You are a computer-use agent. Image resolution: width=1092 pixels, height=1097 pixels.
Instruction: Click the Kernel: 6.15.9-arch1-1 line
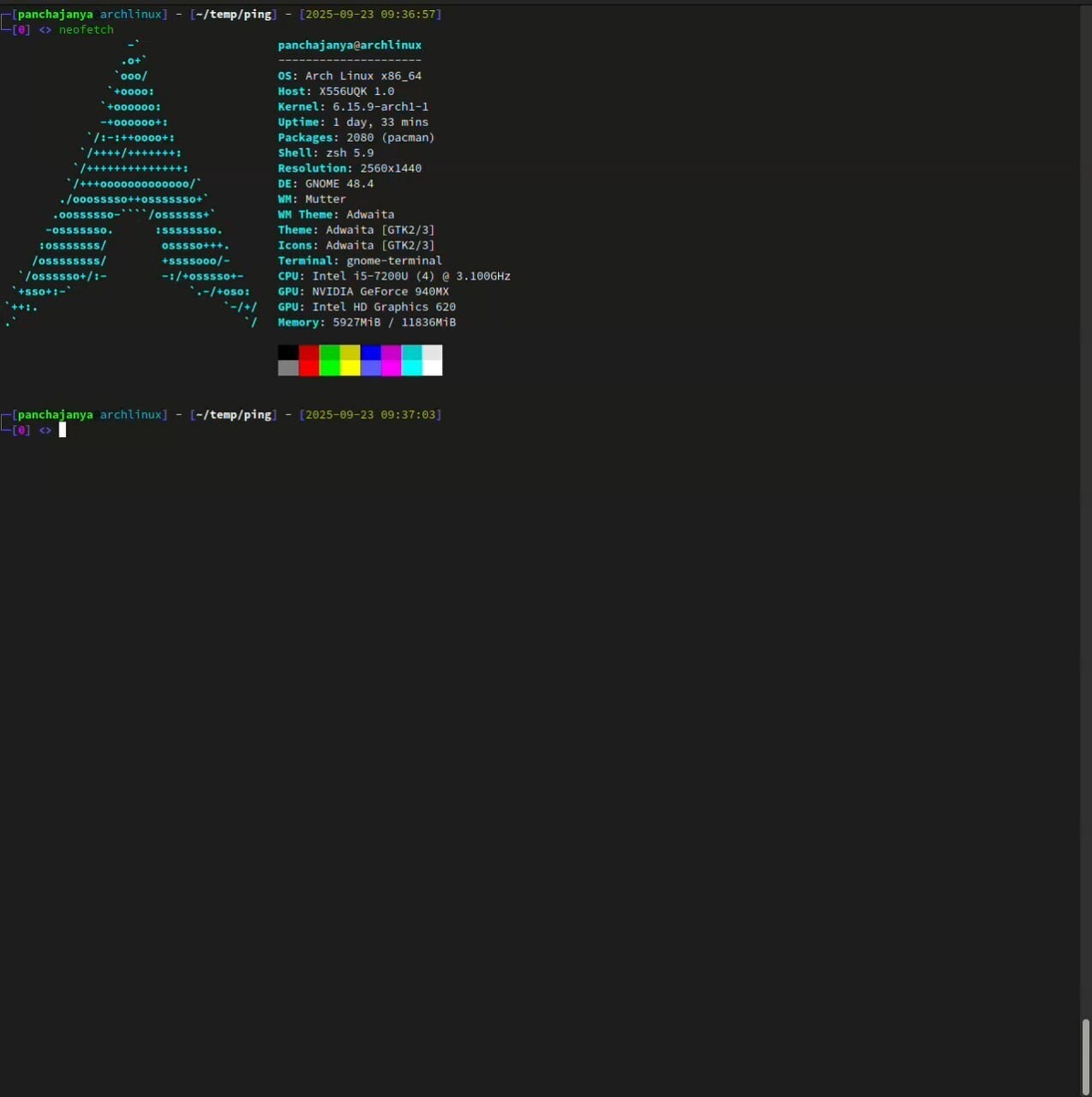(x=354, y=107)
